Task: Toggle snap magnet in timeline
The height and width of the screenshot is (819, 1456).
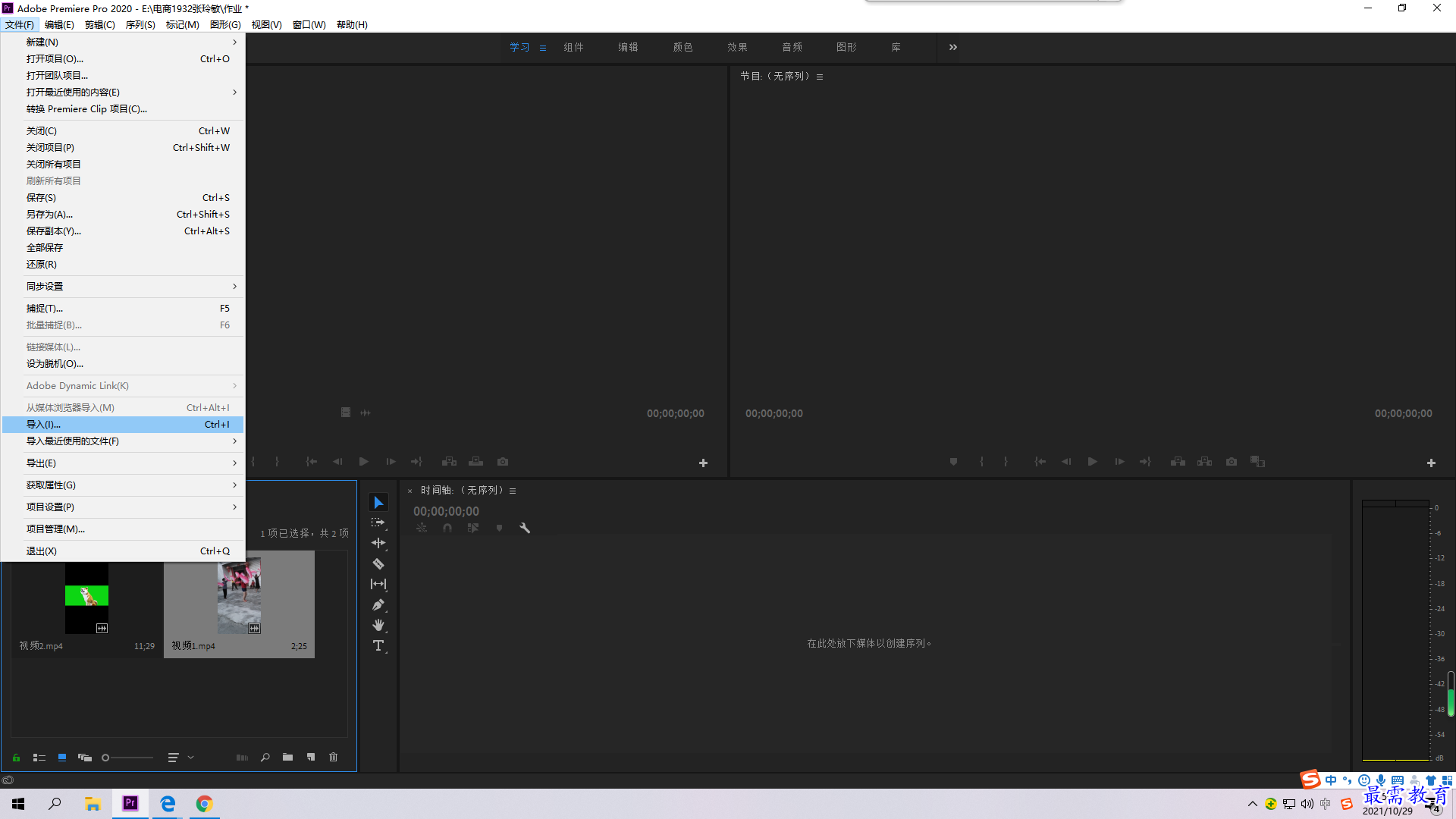Action: (x=447, y=528)
